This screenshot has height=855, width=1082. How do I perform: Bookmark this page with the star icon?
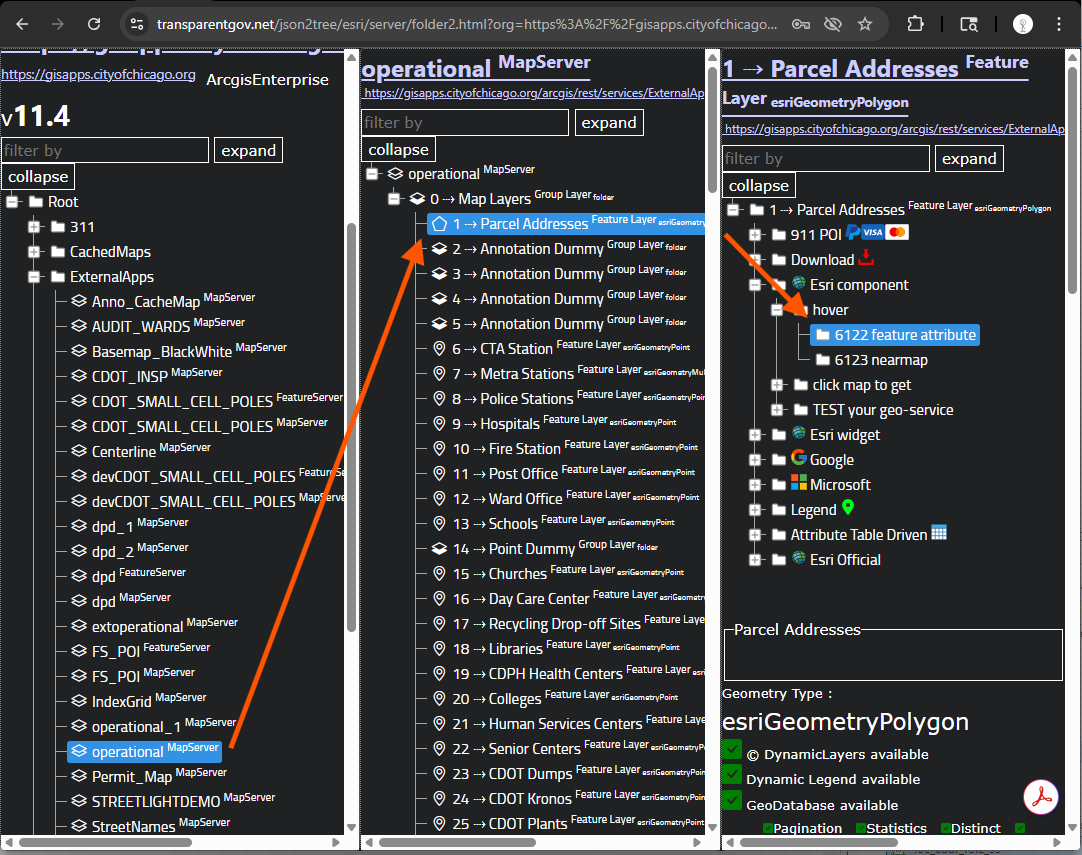click(865, 24)
